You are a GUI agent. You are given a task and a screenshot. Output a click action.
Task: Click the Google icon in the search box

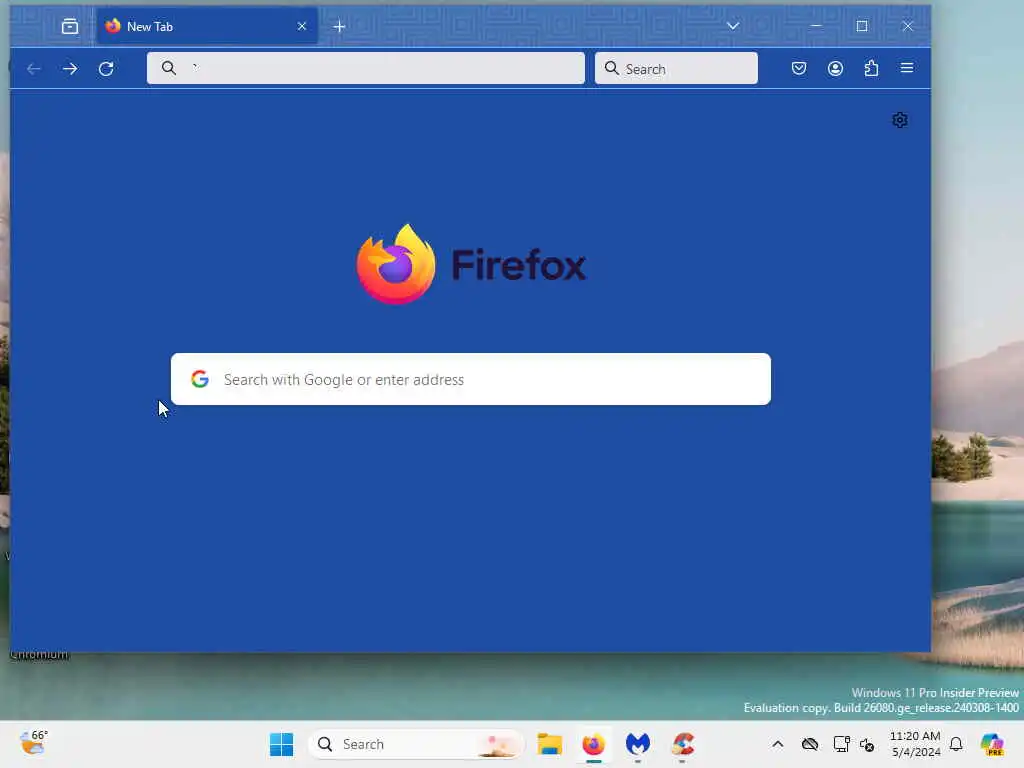coord(200,379)
